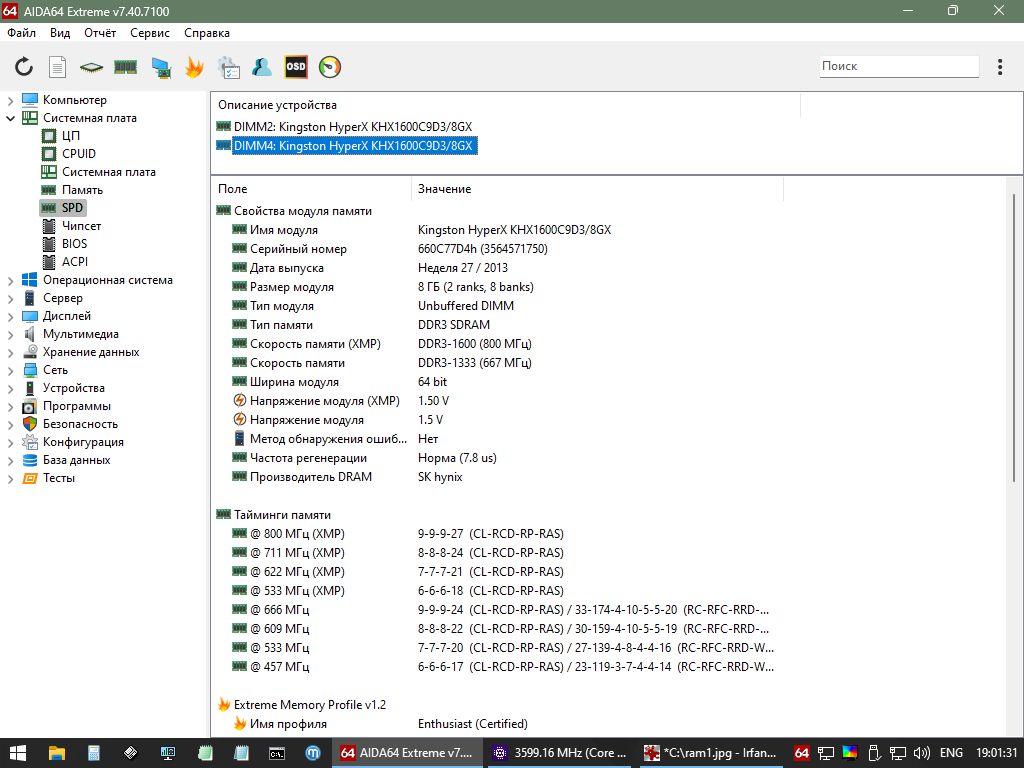
Task: Select CPUID in the sidebar tree
Action: click(79, 153)
